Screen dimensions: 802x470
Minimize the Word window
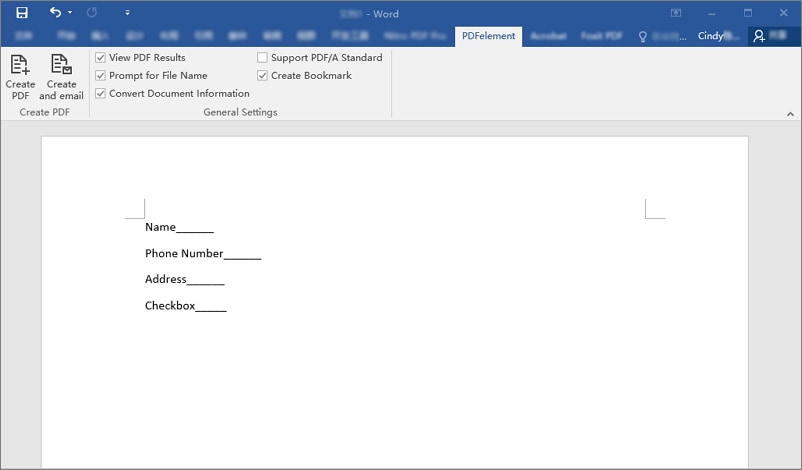(711, 13)
